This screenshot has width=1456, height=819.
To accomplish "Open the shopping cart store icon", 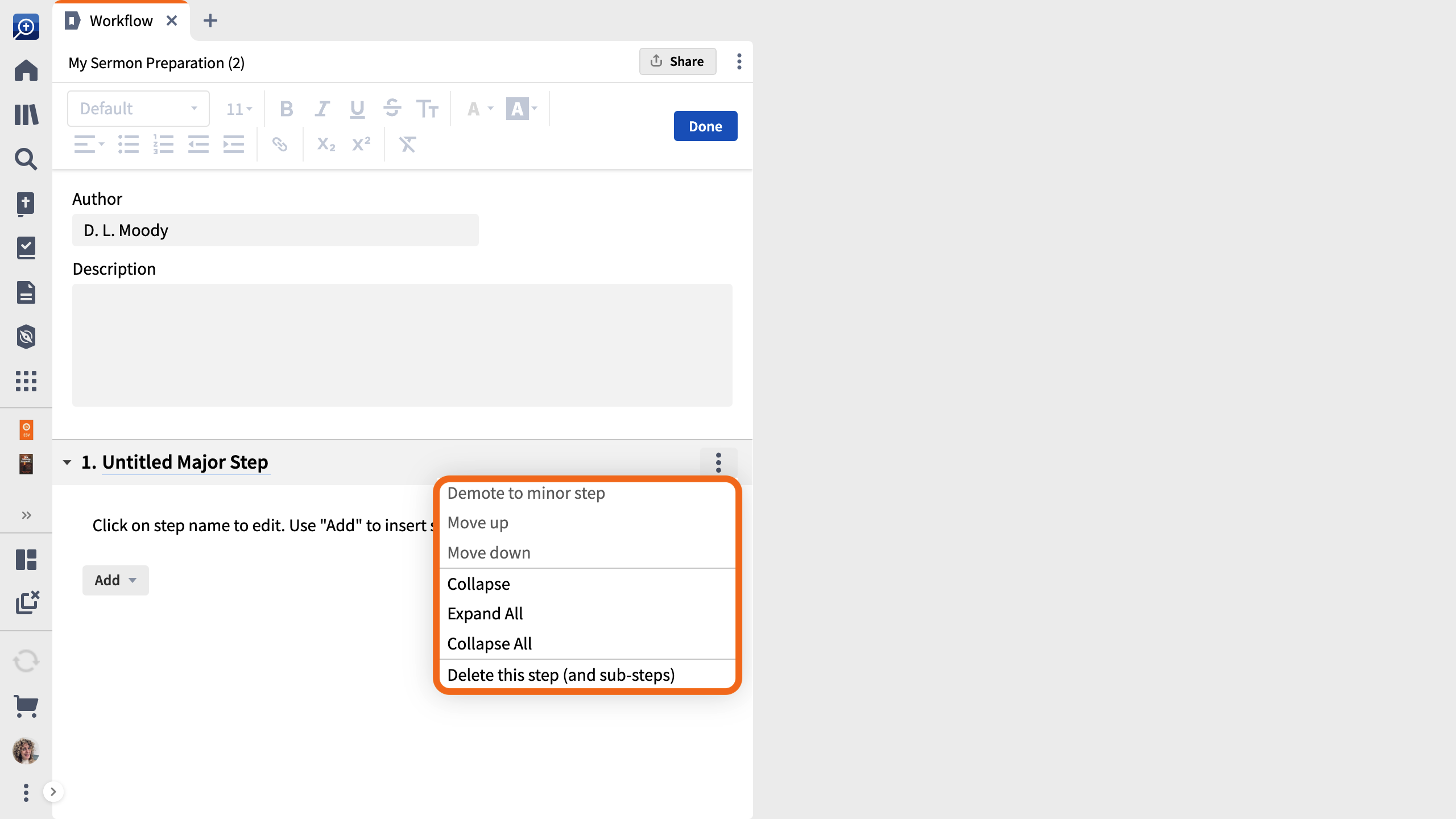I will (x=26, y=706).
